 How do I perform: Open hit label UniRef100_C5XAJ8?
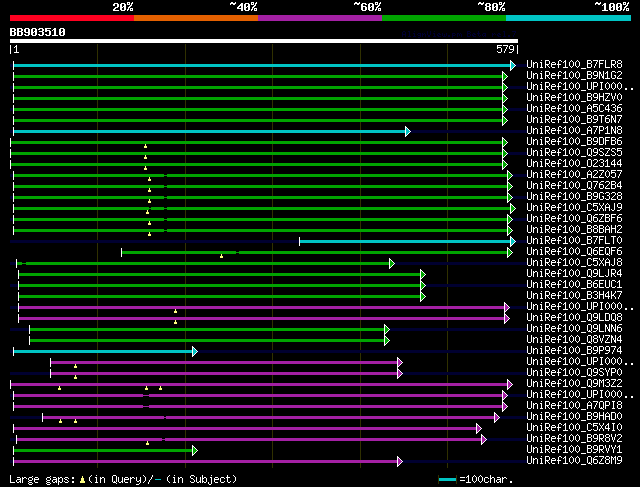point(574,263)
